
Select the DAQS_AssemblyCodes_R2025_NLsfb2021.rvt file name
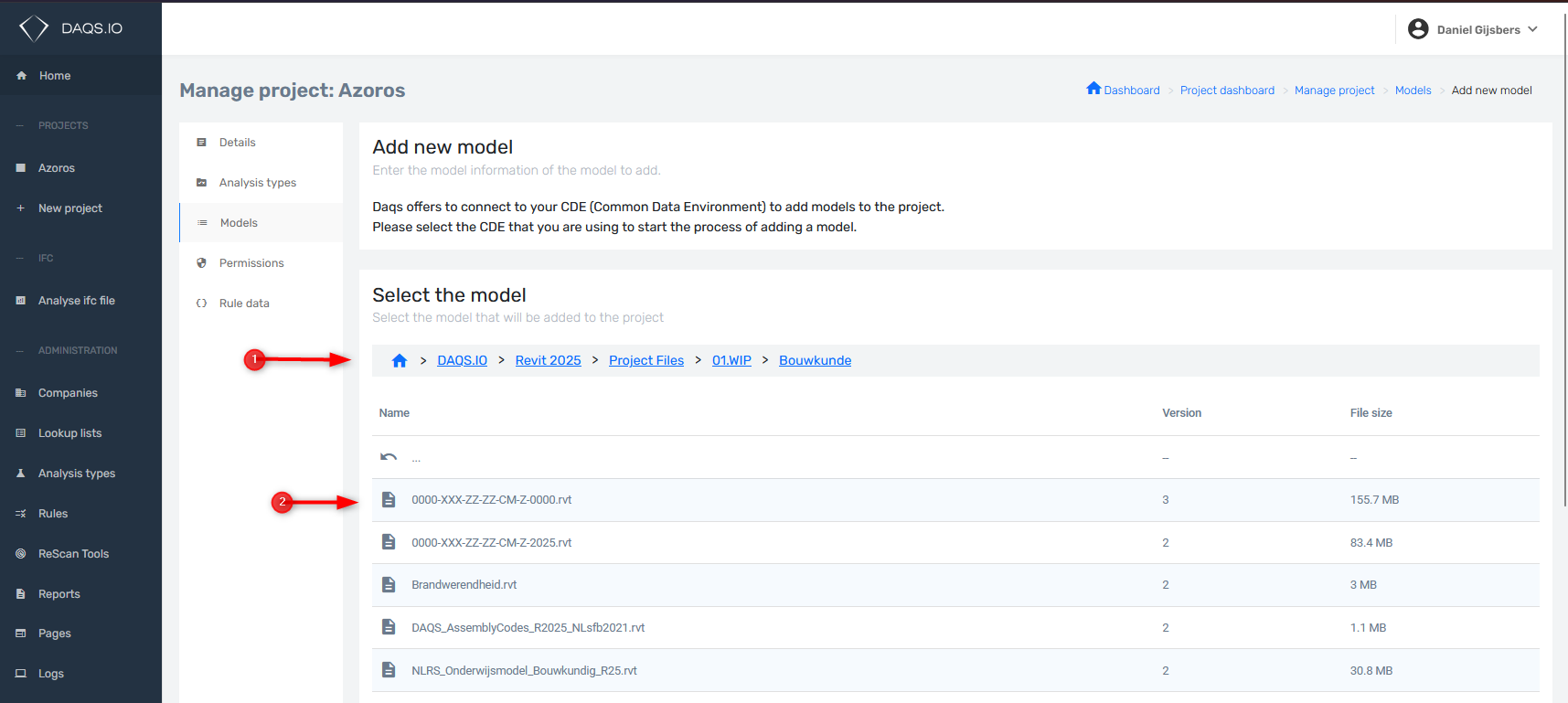pos(528,628)
